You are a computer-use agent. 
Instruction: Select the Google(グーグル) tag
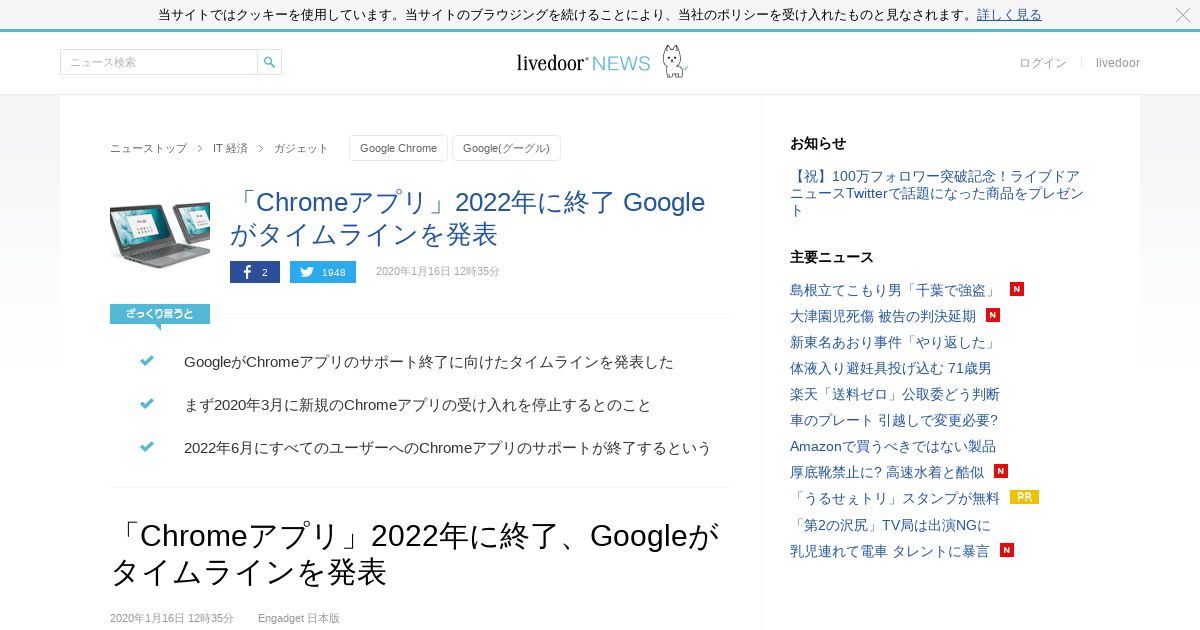point(506,148)
